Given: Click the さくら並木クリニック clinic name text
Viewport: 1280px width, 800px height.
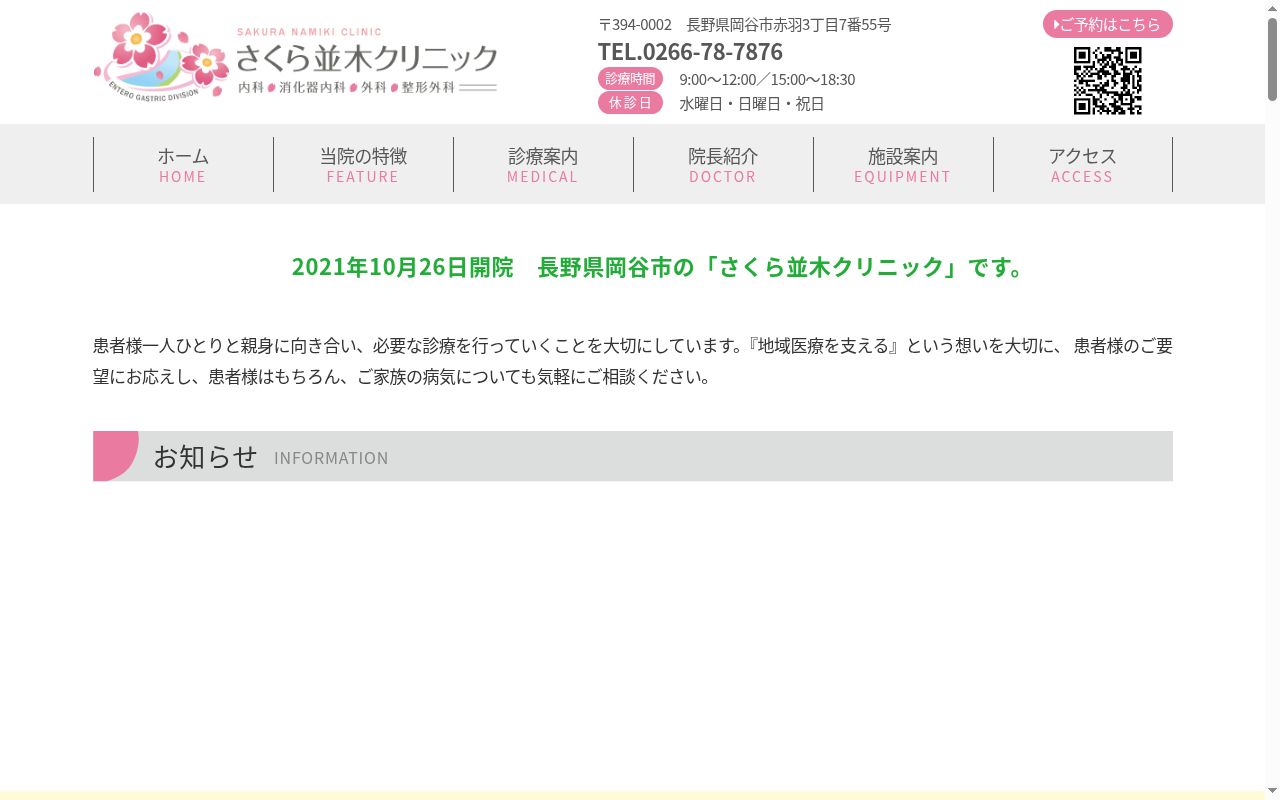Looking at the screenshot, I should coord(367,58).
